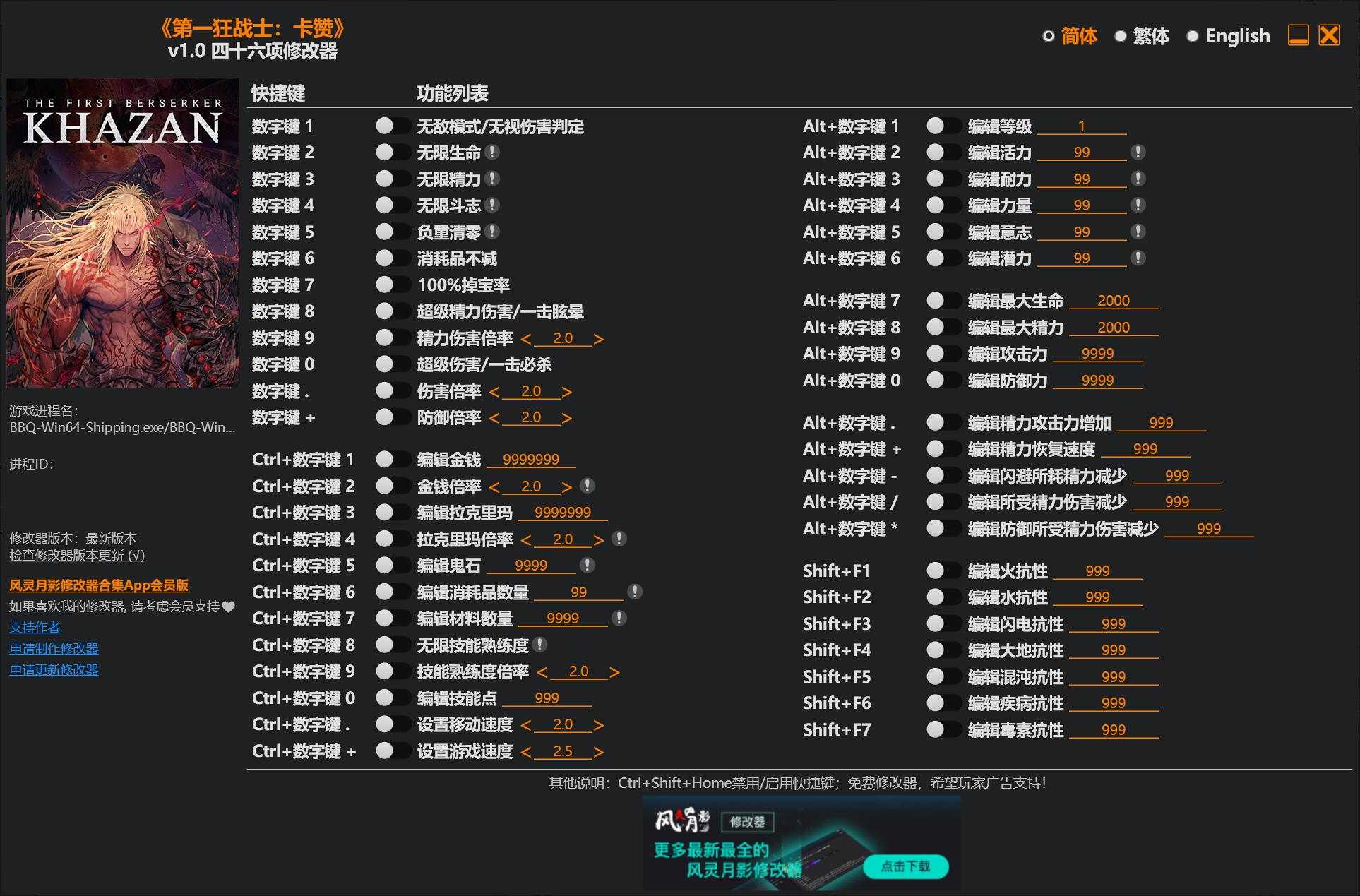1360x896 pixels.
Task: Click the info icon beside 编辑消耗品数量
Action: pos(635,592)
